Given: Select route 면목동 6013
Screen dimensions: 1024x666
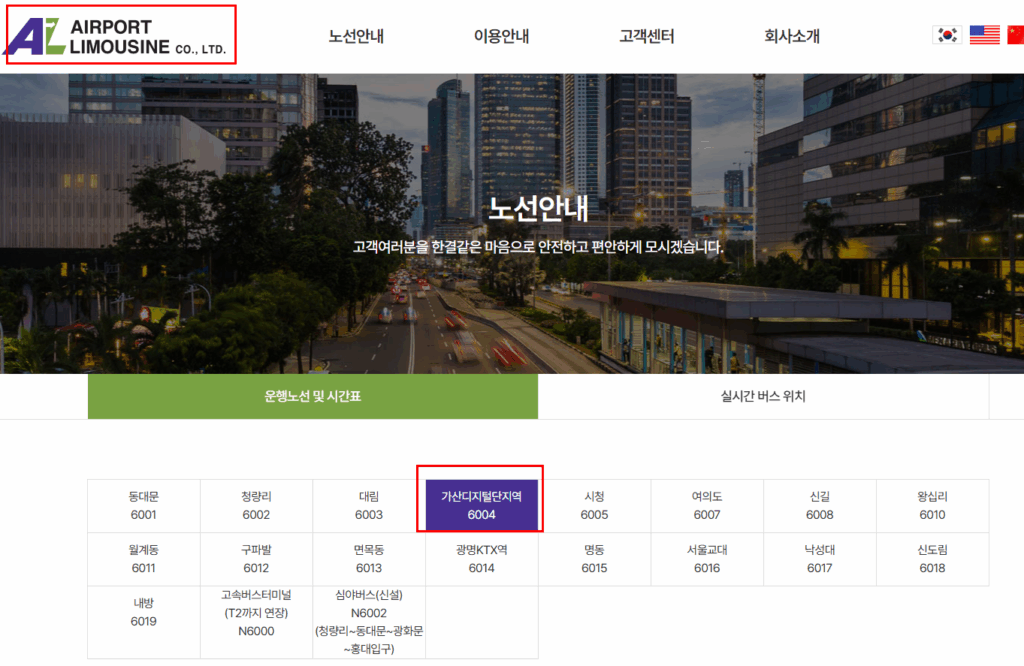Looking at the screenshot, I should [x=369, y=560].
